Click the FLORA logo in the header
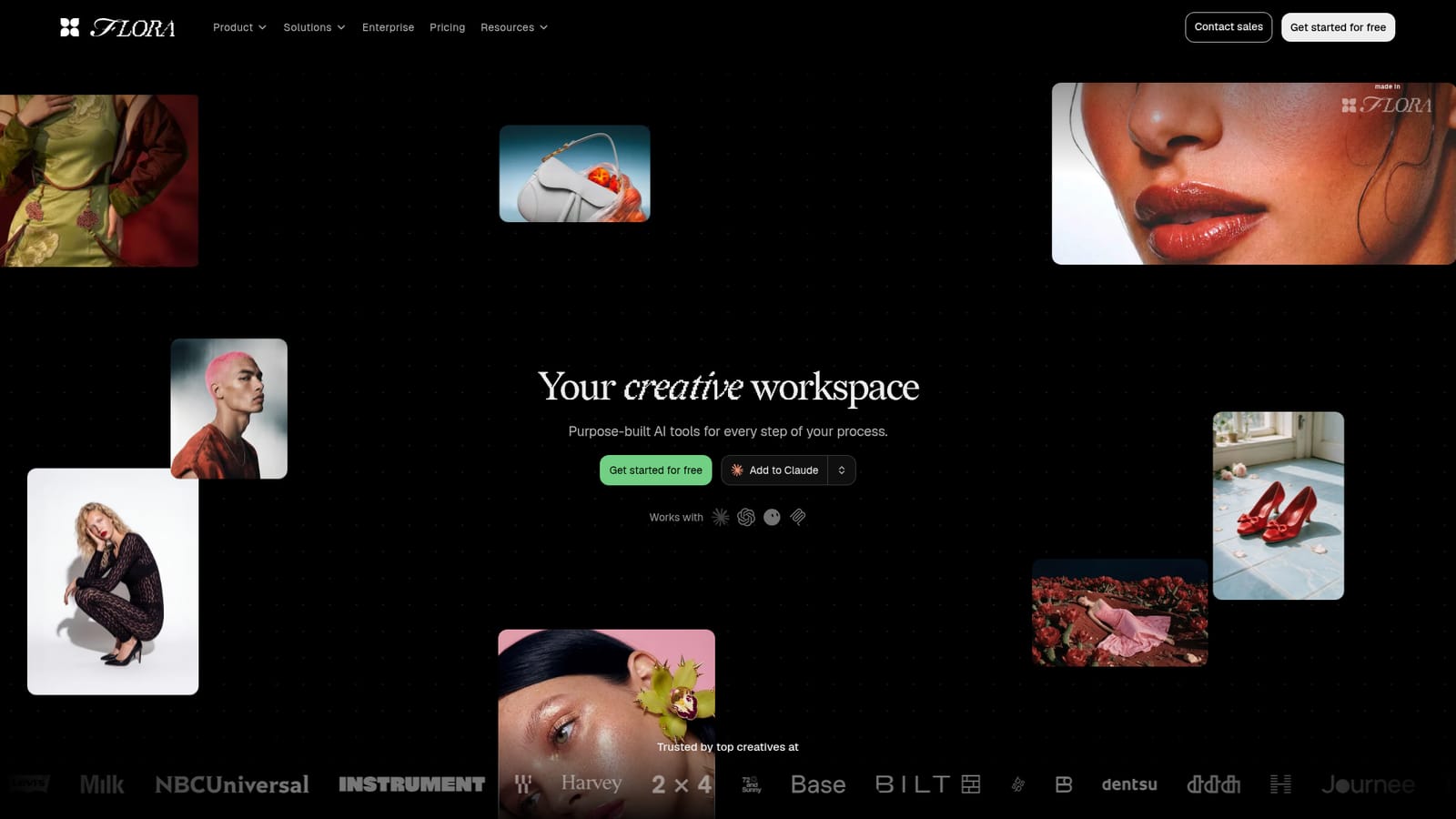The width and height of the screenshot is (1456, 819). 117,27
